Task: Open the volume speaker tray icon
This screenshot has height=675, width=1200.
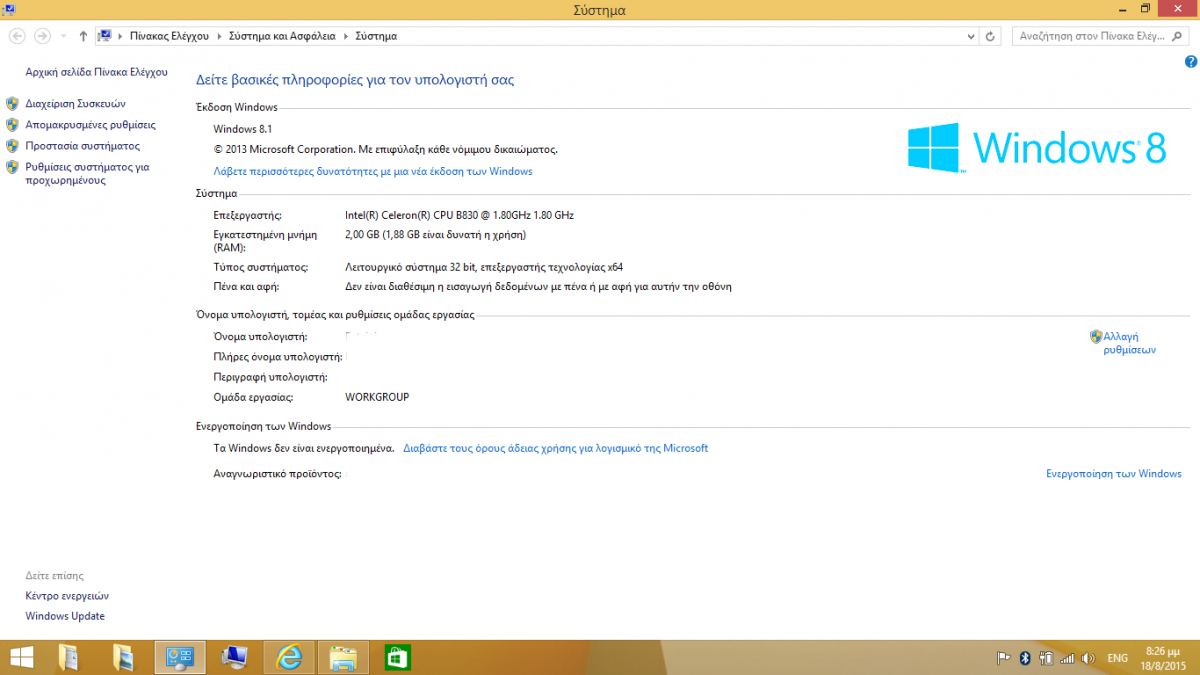Action: coord(1086,658)
